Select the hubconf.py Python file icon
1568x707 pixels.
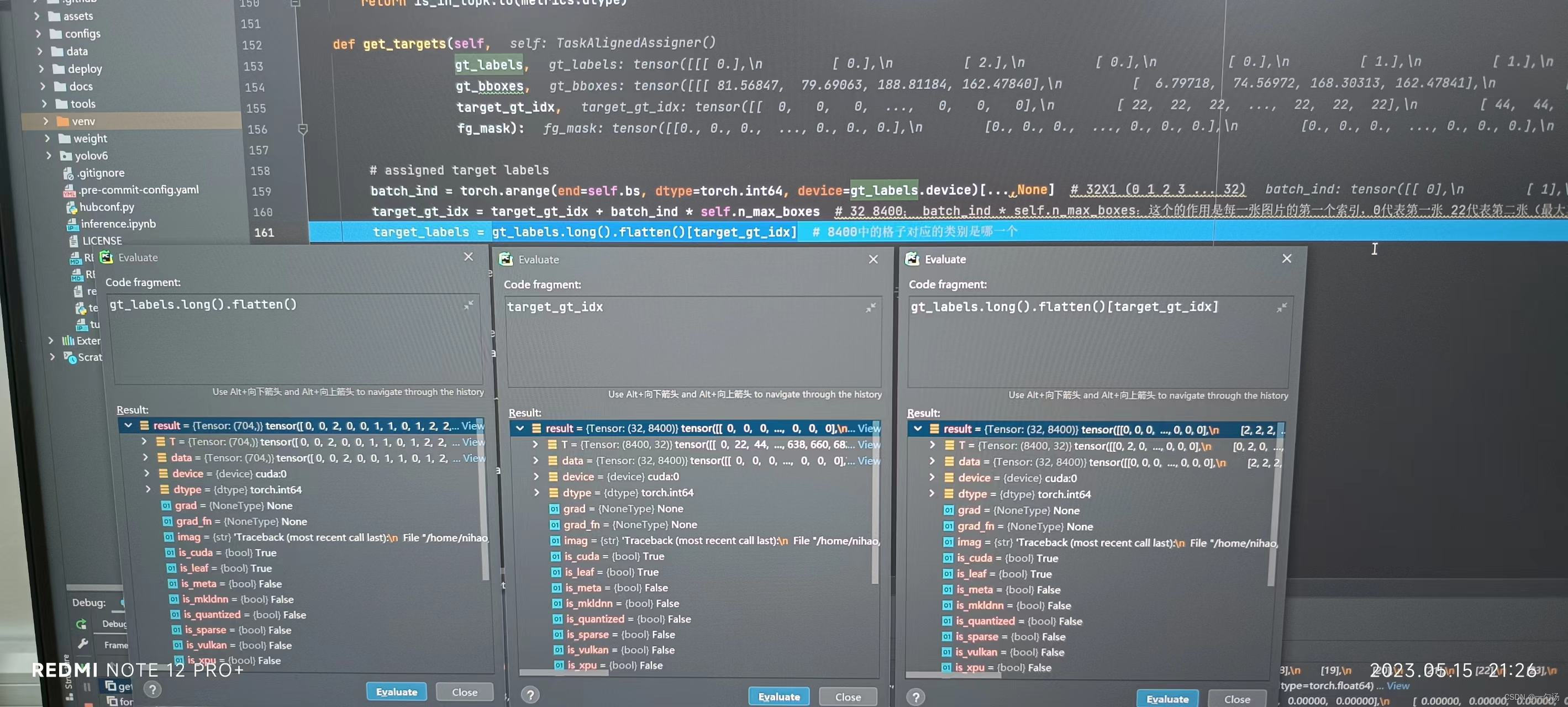(x=72, y=208)
